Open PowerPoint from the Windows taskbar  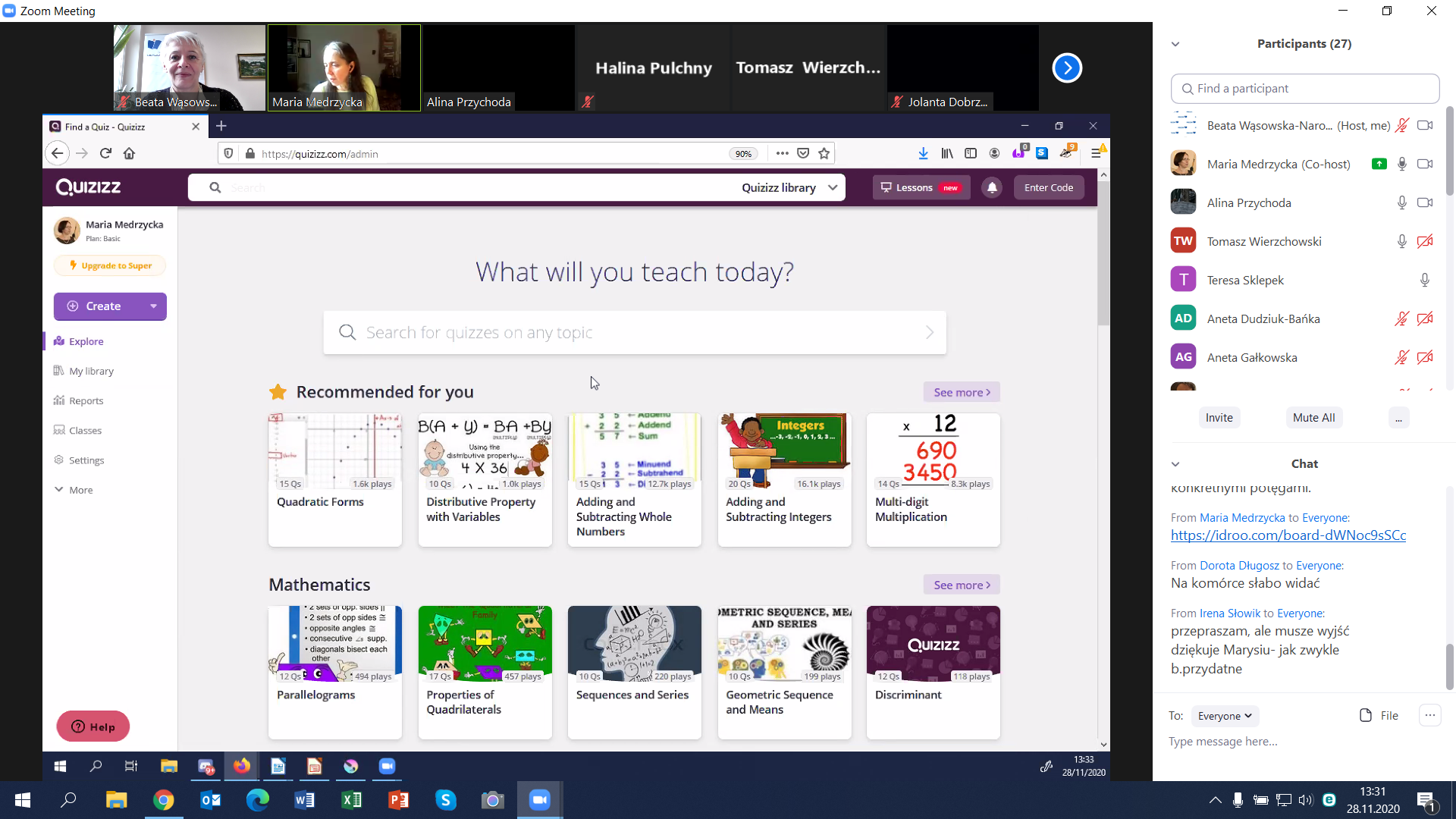pyautogui.click(x=399, y=799)
